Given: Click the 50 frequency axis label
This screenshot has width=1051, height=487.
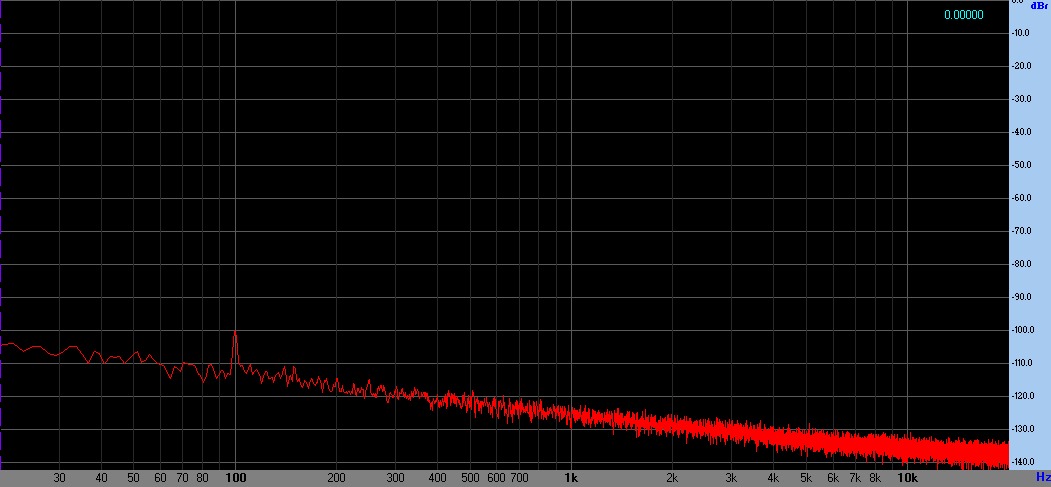Looking at the screenshot, I should pos(134,478).
